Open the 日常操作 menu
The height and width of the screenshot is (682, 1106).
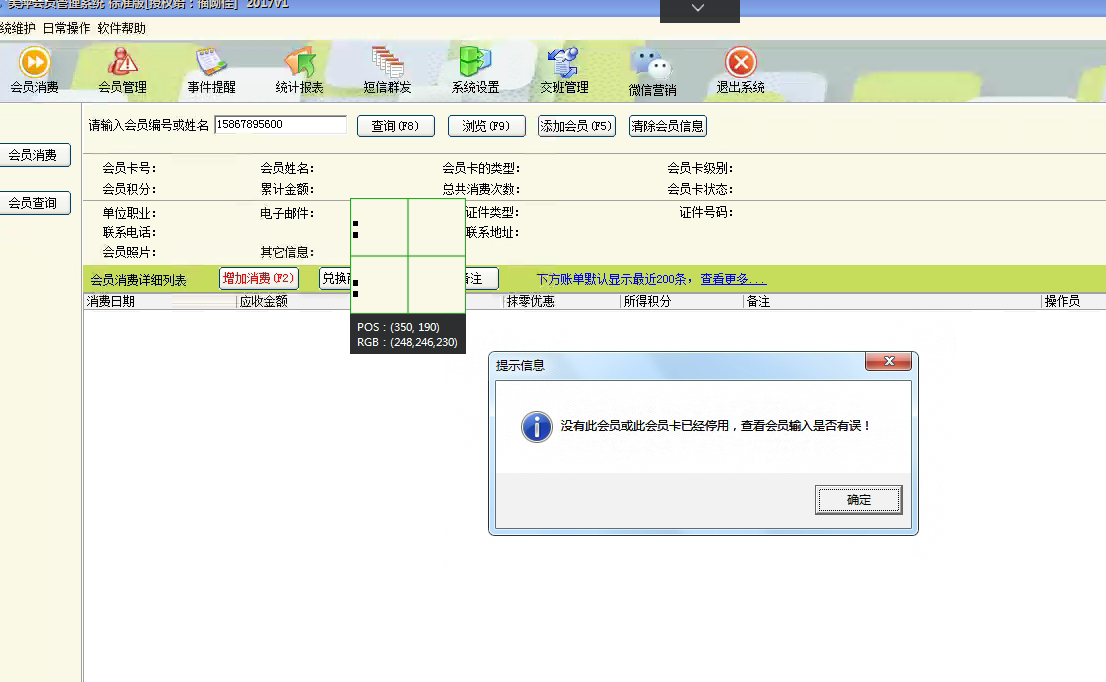[x=66, y=29]
